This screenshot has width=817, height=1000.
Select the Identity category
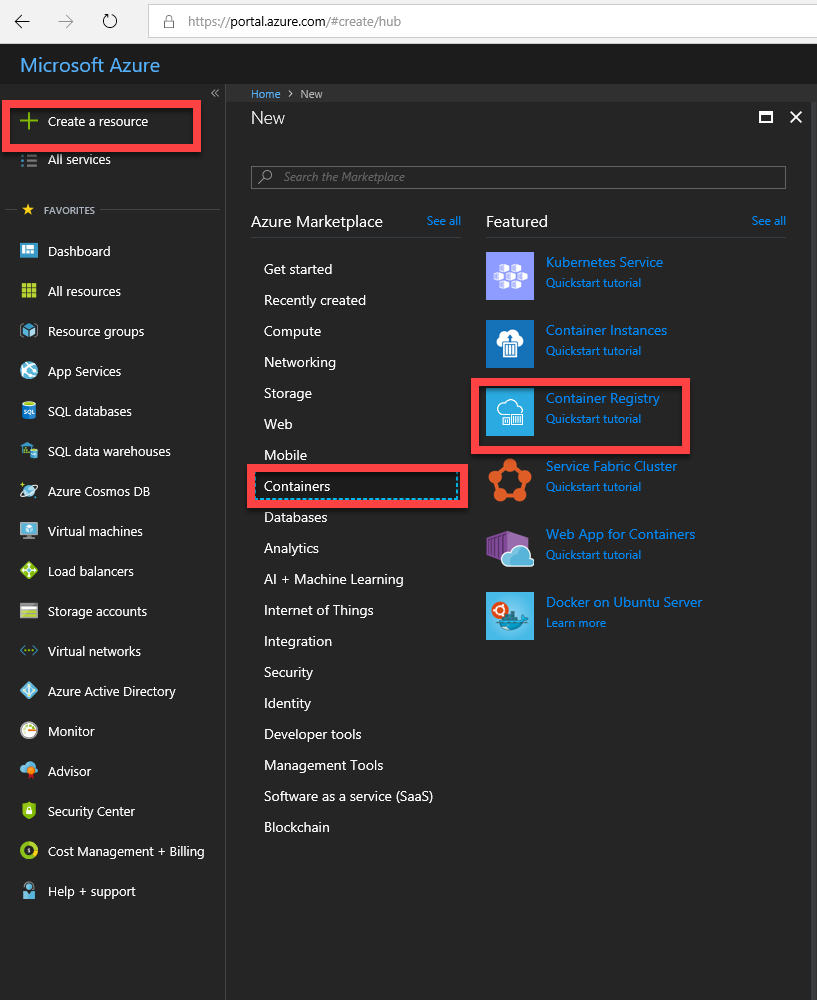[287, 703]
